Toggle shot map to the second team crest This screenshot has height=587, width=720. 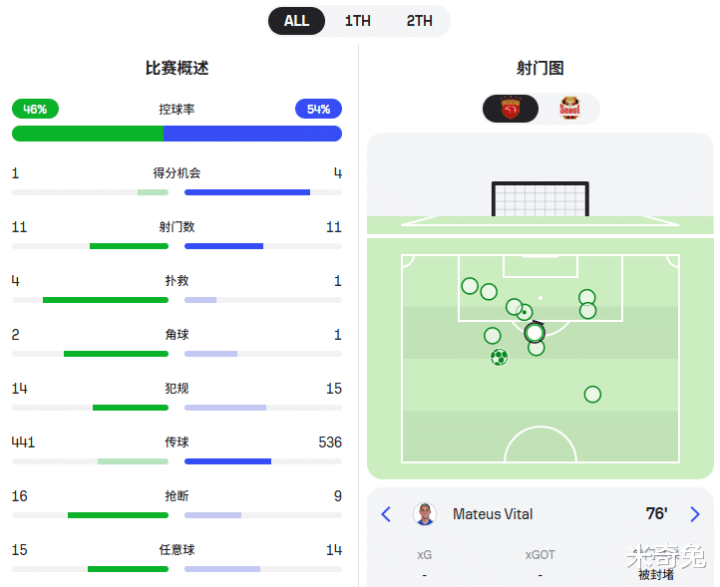(x=569, y=108)
